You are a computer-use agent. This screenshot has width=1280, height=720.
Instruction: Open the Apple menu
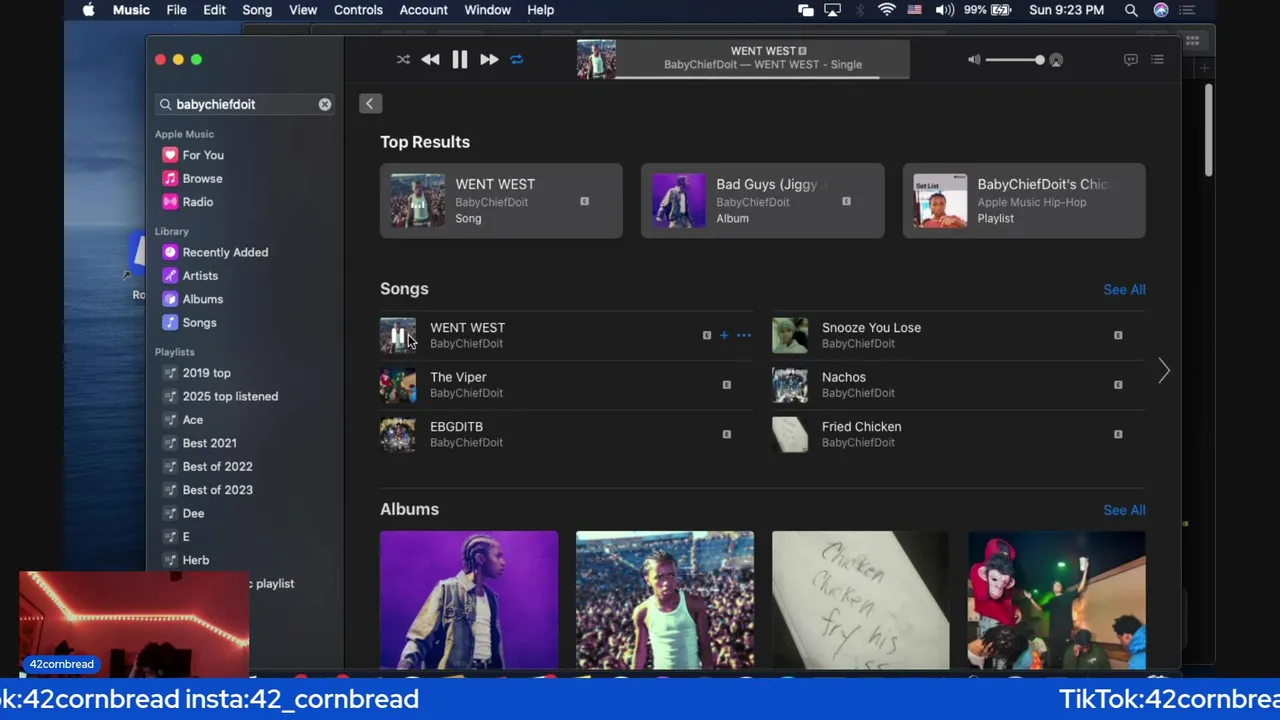[88, 10]
